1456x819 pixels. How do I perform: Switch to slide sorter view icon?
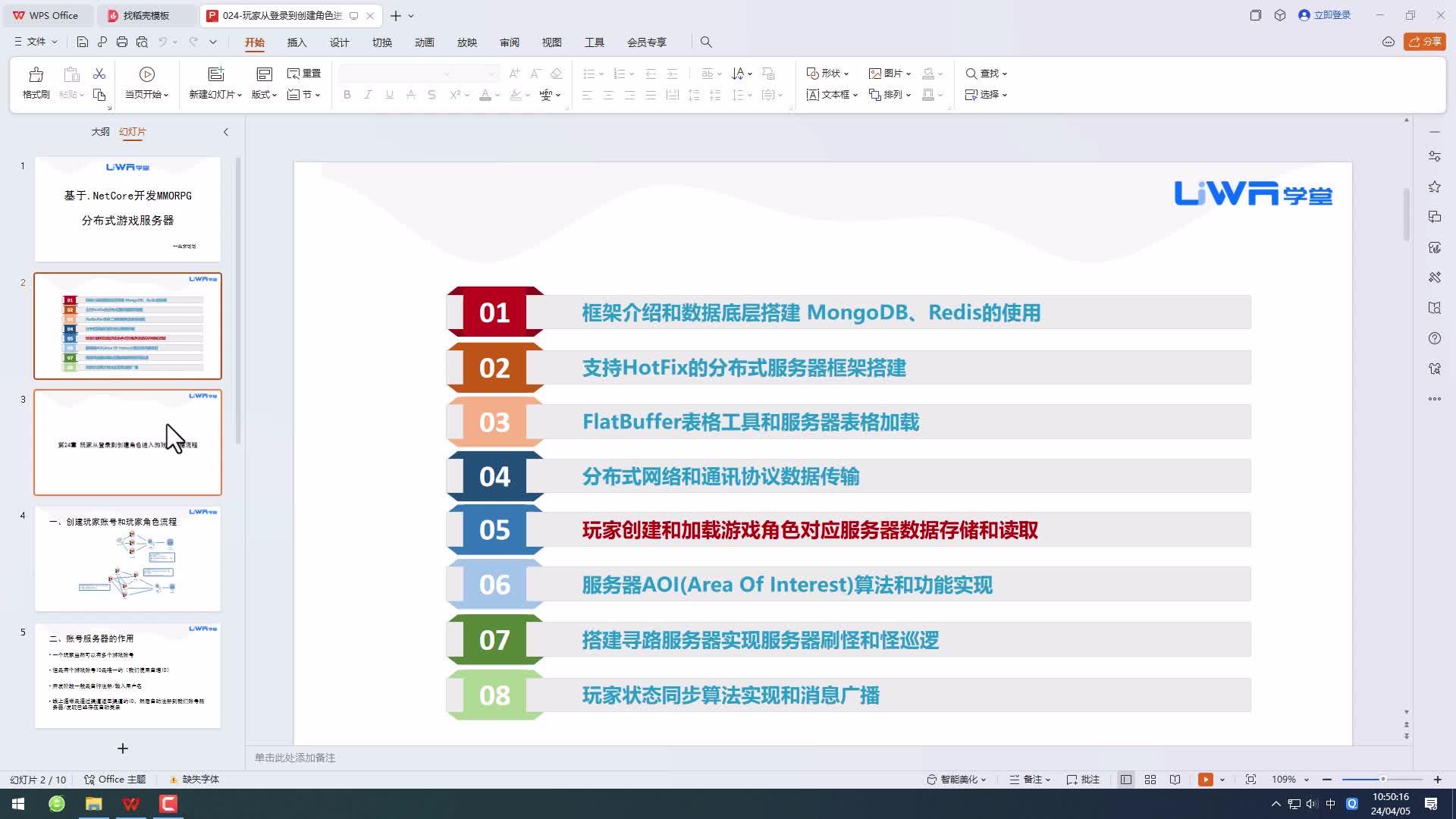(x=1150, y=780)
